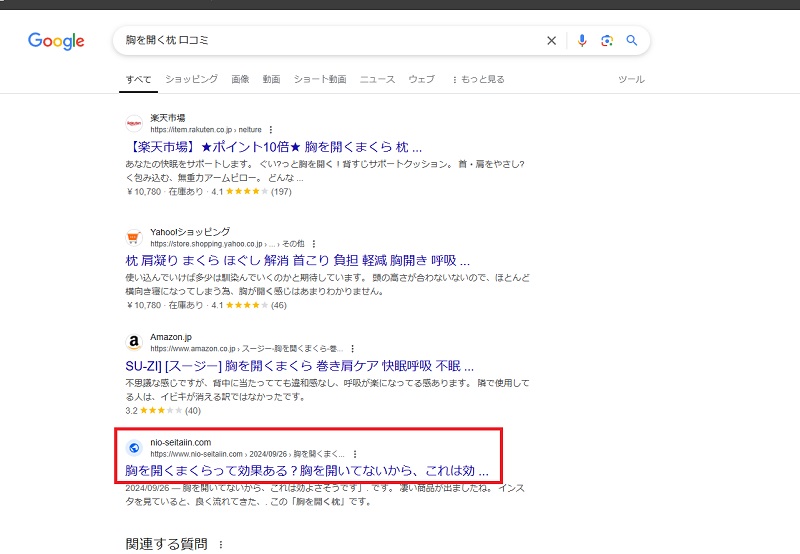The height and width of the screenshot is (554, 800).
Task: Open the SU-ZI [スージー] Amazon result link
Action: 299,366
